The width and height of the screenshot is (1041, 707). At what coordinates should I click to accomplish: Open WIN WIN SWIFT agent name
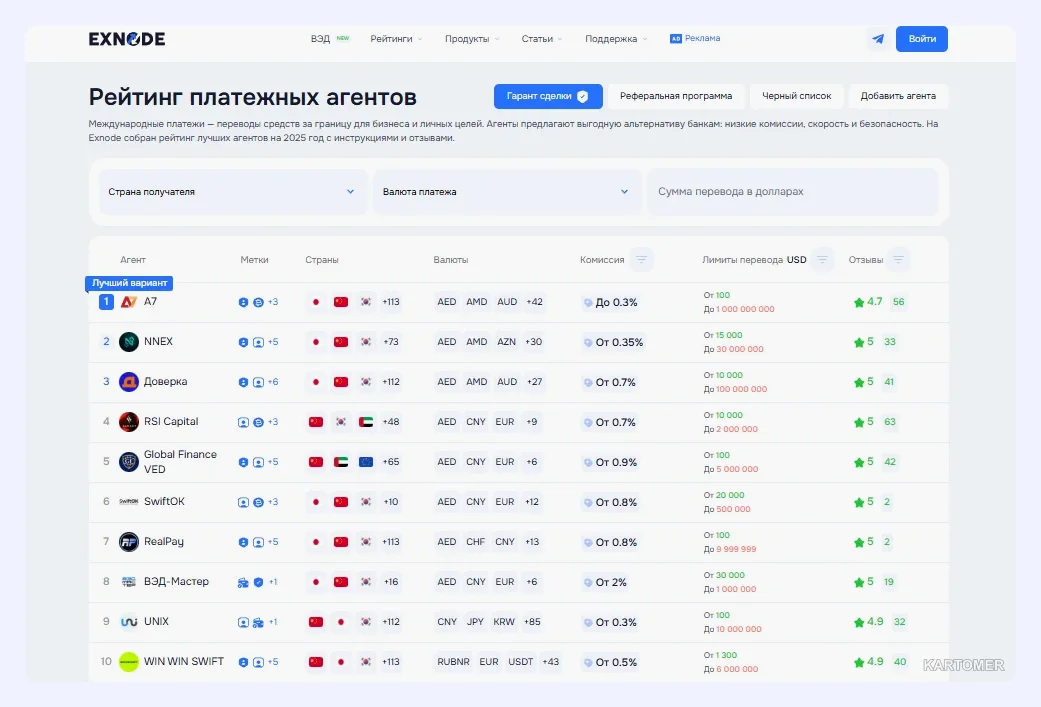pos(184,661)
